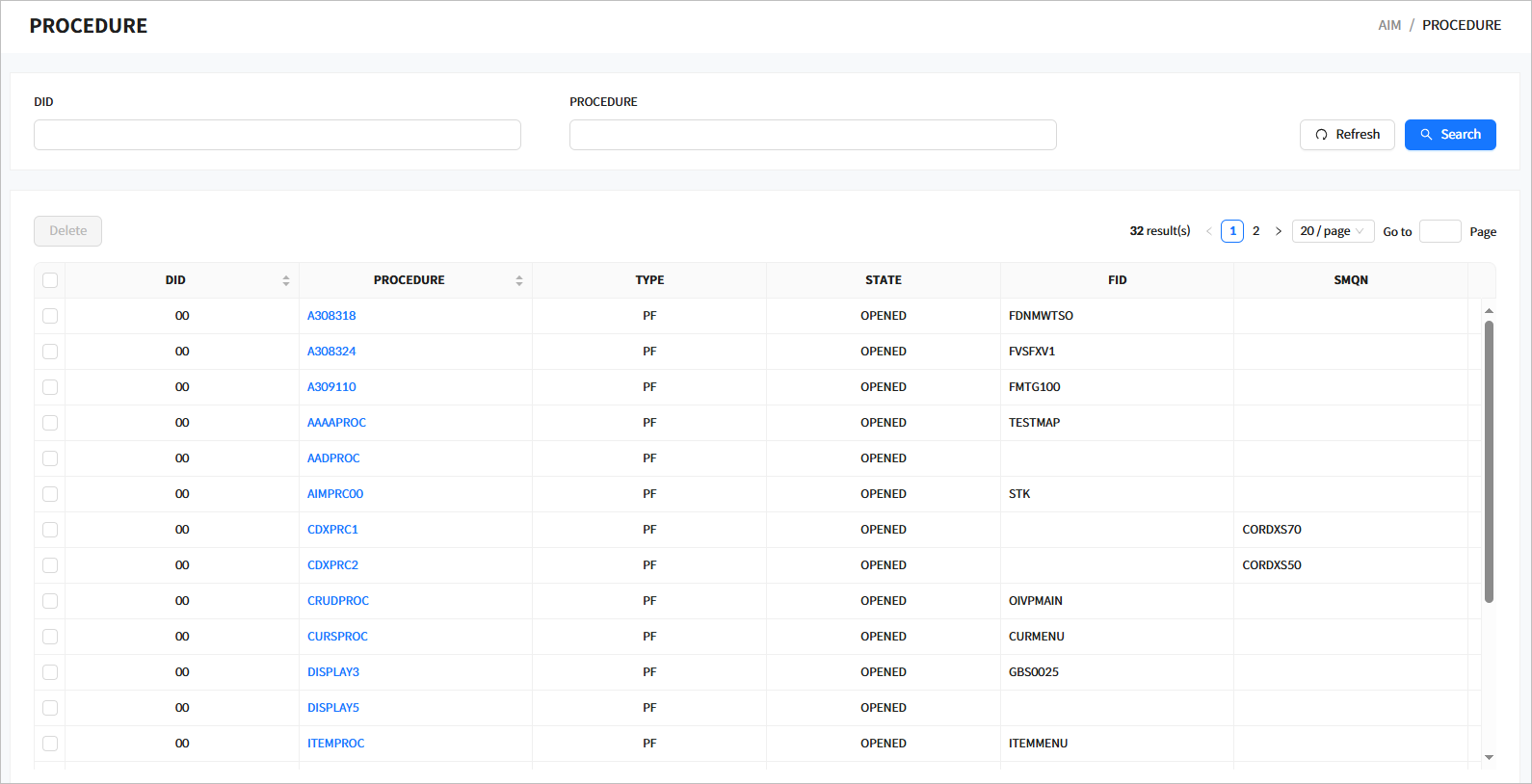Sort table by PROCEDURE column arrows
This screenshot has height=784, width=1532.
(519, 280)
